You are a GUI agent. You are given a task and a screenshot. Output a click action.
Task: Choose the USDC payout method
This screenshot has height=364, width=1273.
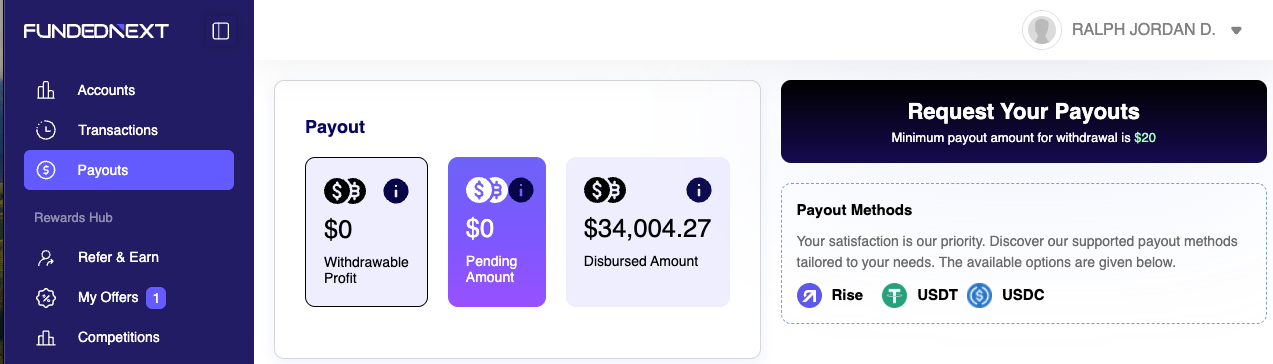pos(1005,295)
